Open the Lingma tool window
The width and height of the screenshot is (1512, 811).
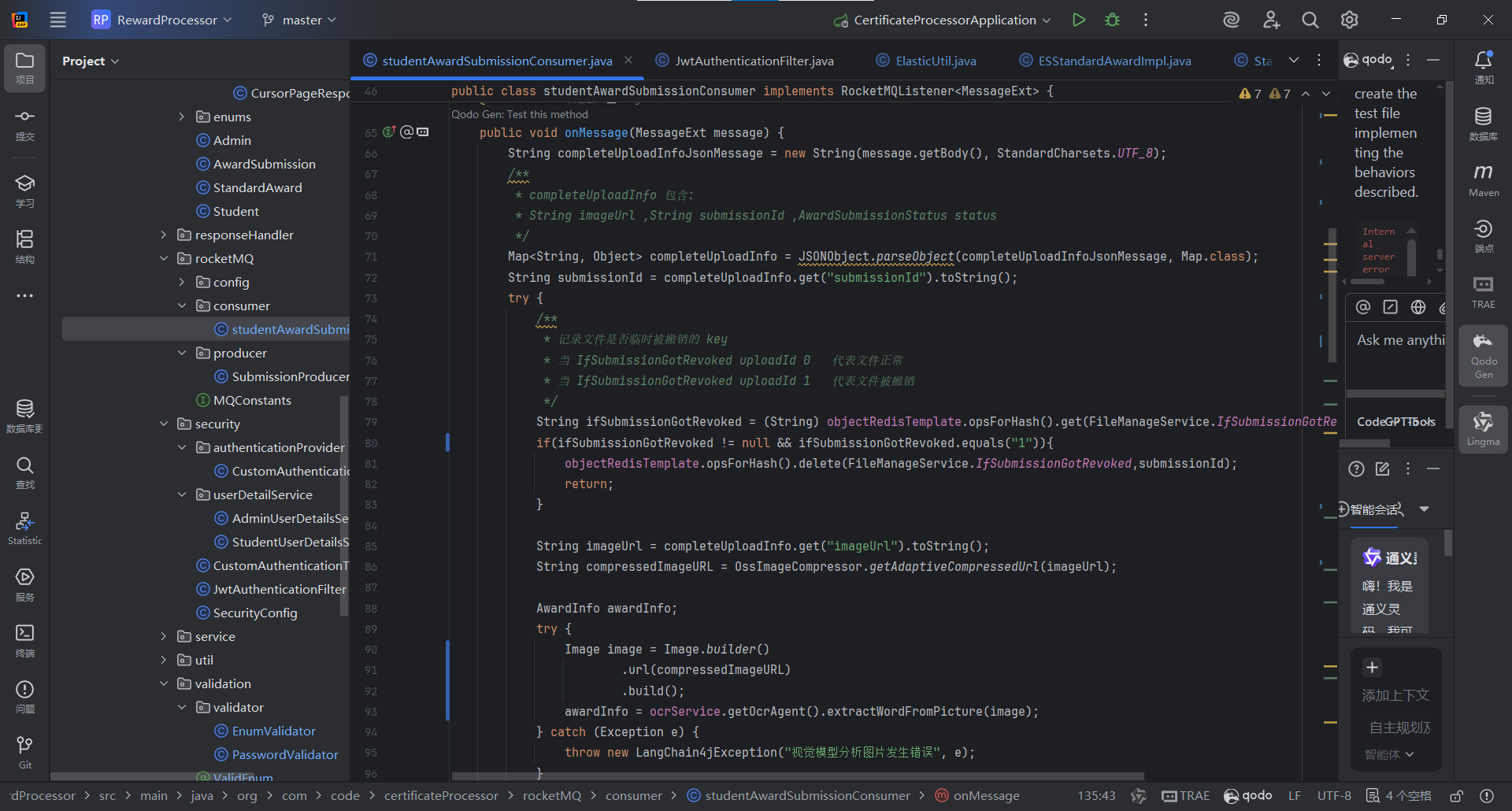click(1484, 429)
